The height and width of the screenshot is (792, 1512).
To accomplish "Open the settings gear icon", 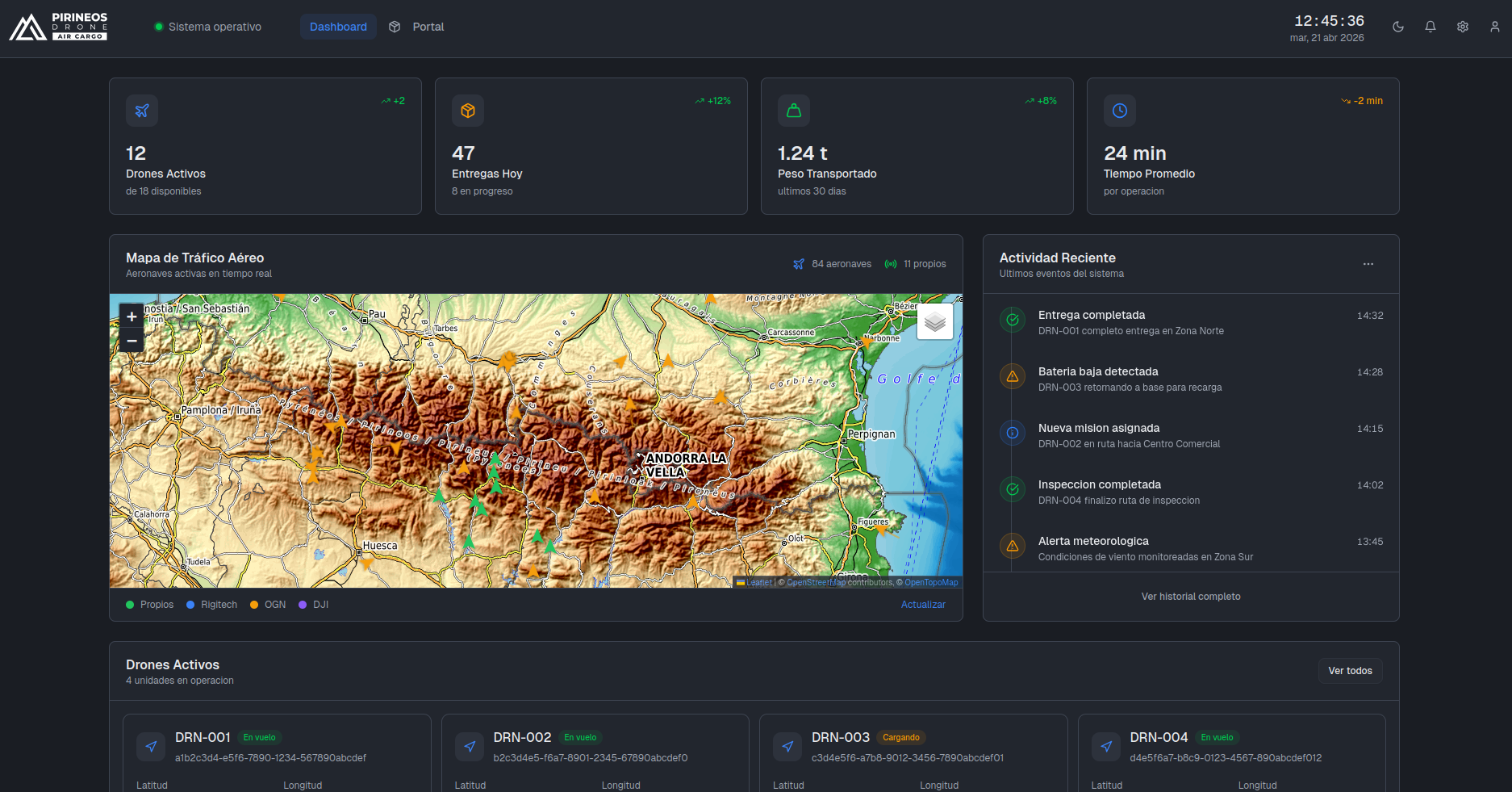I will click(x=1463, y=27).
